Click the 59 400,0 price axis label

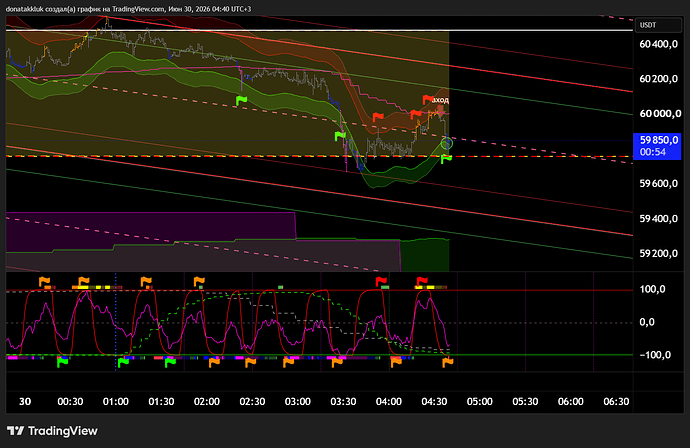pyautogui.click(x=658, y=219)
